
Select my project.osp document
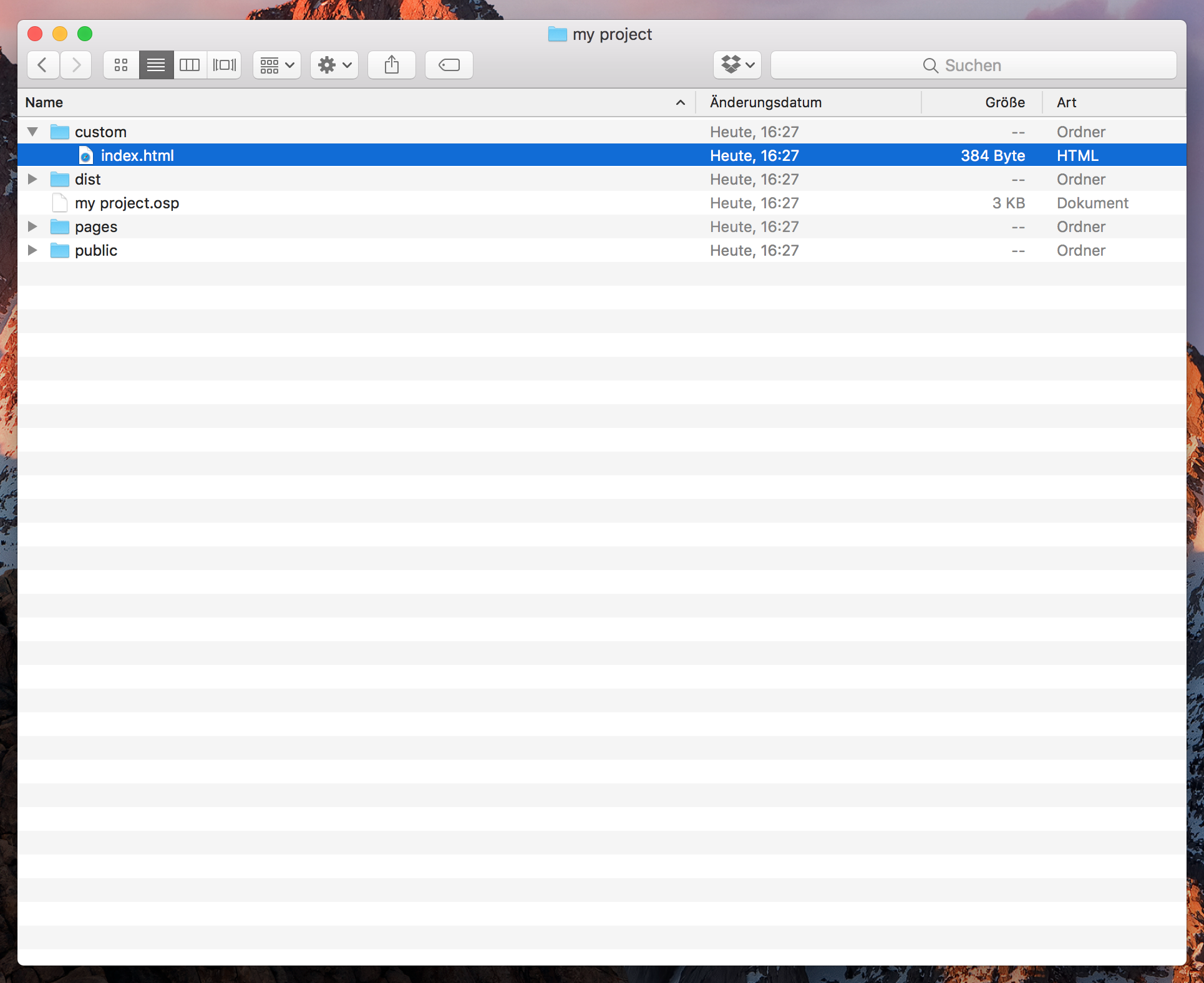[x=127, y=203]
